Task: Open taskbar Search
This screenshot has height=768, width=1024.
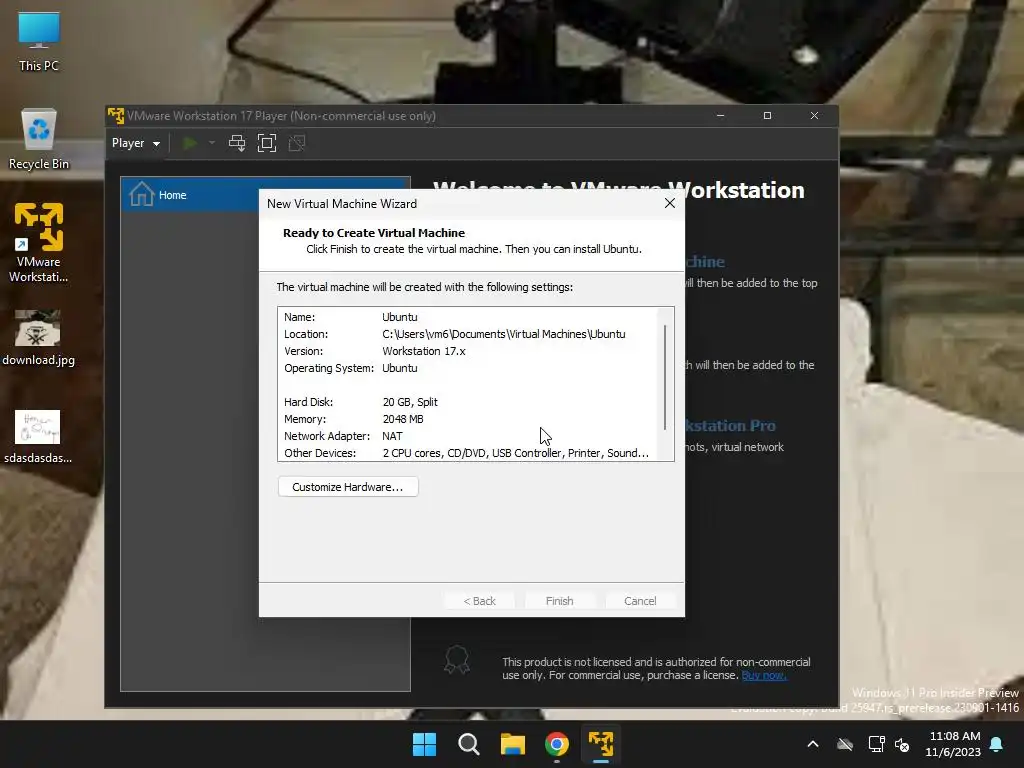Action: tap(469, 744)
